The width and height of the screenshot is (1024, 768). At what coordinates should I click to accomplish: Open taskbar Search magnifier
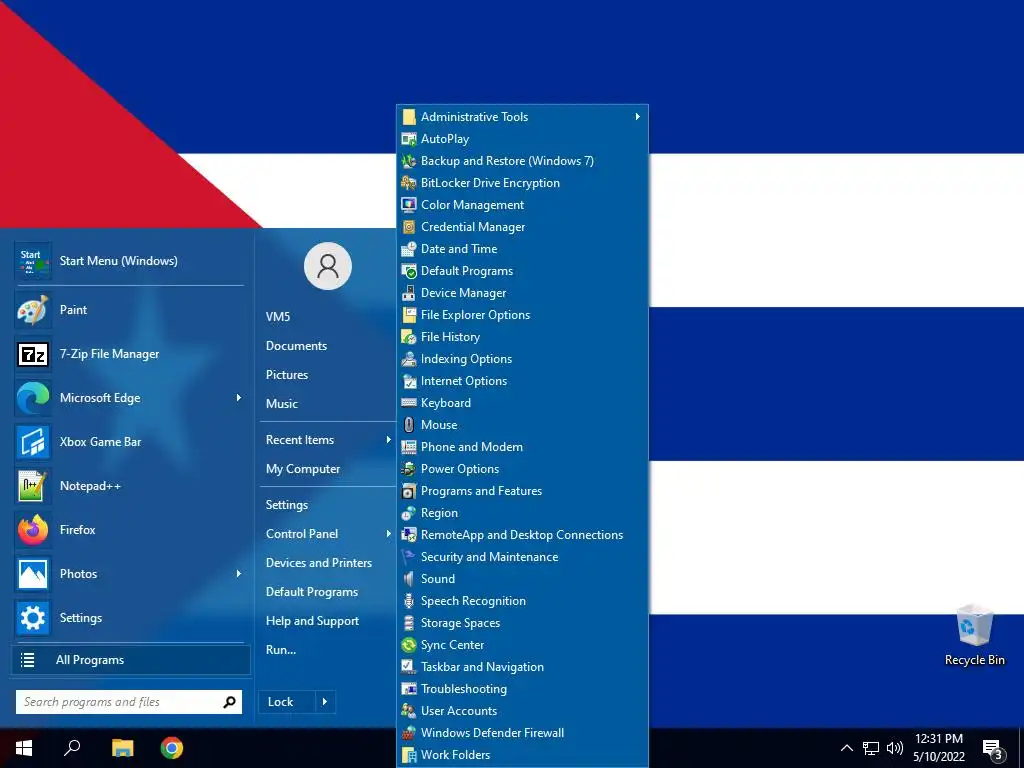(x=72, y=748)
